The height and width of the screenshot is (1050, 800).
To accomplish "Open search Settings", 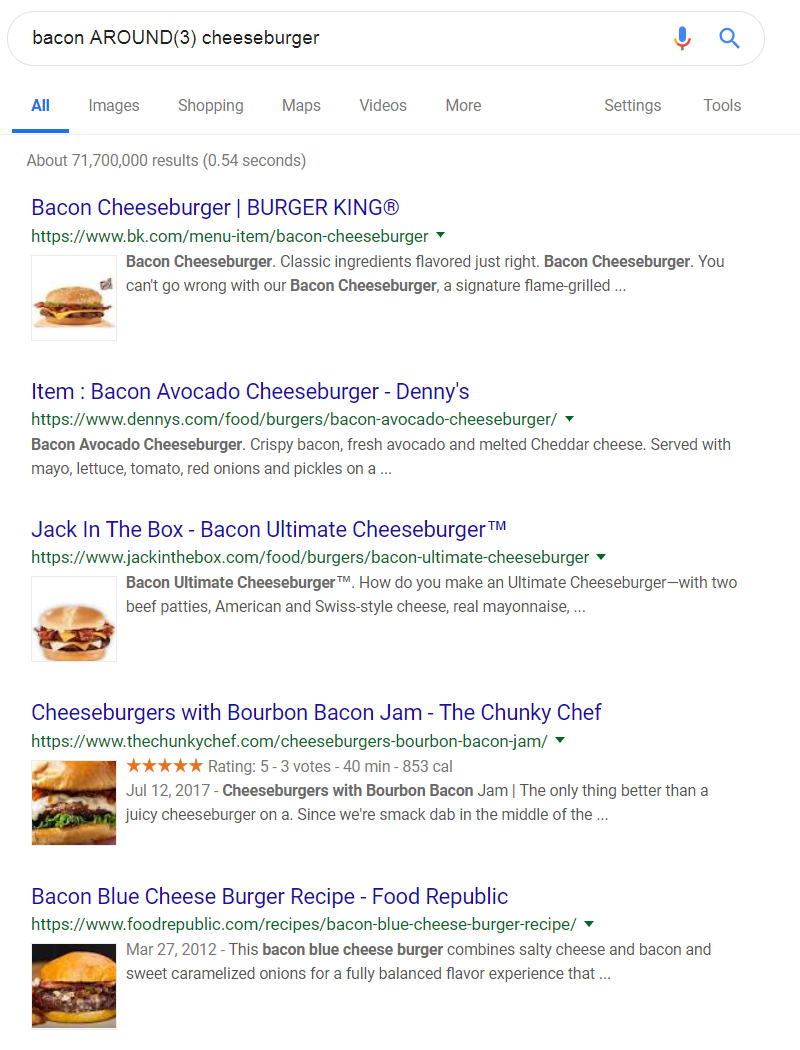I will click(633, 105).
